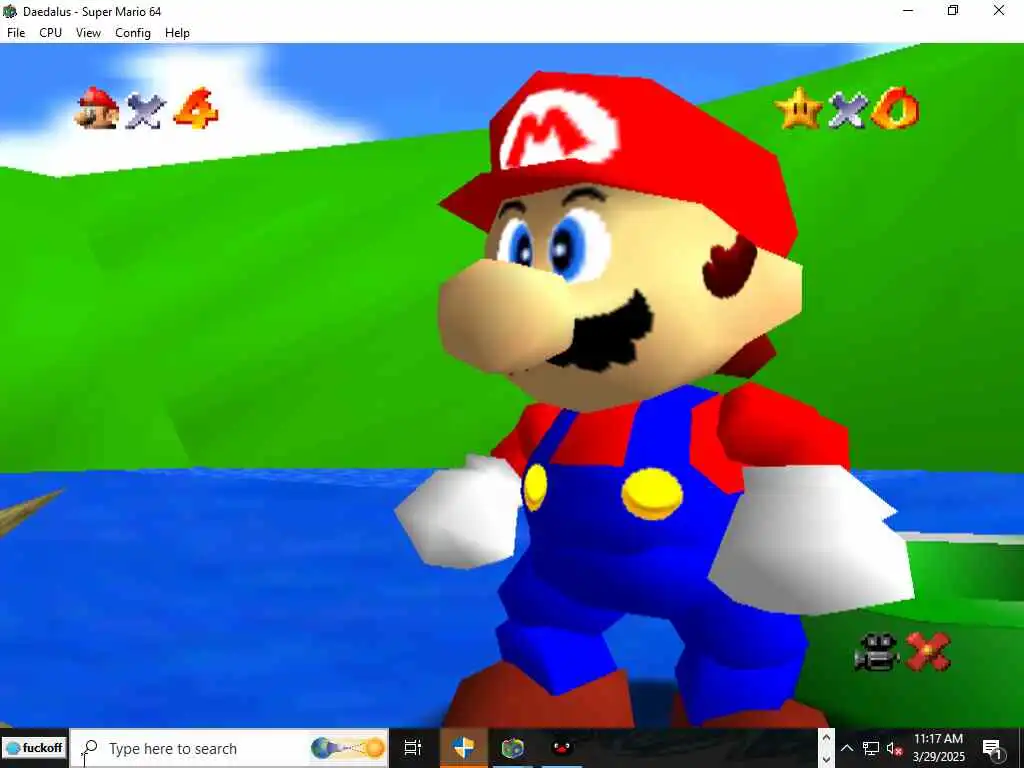Screen dimensions: 1024x768
Task: Open the View menu
Action: tap(88, 33)
